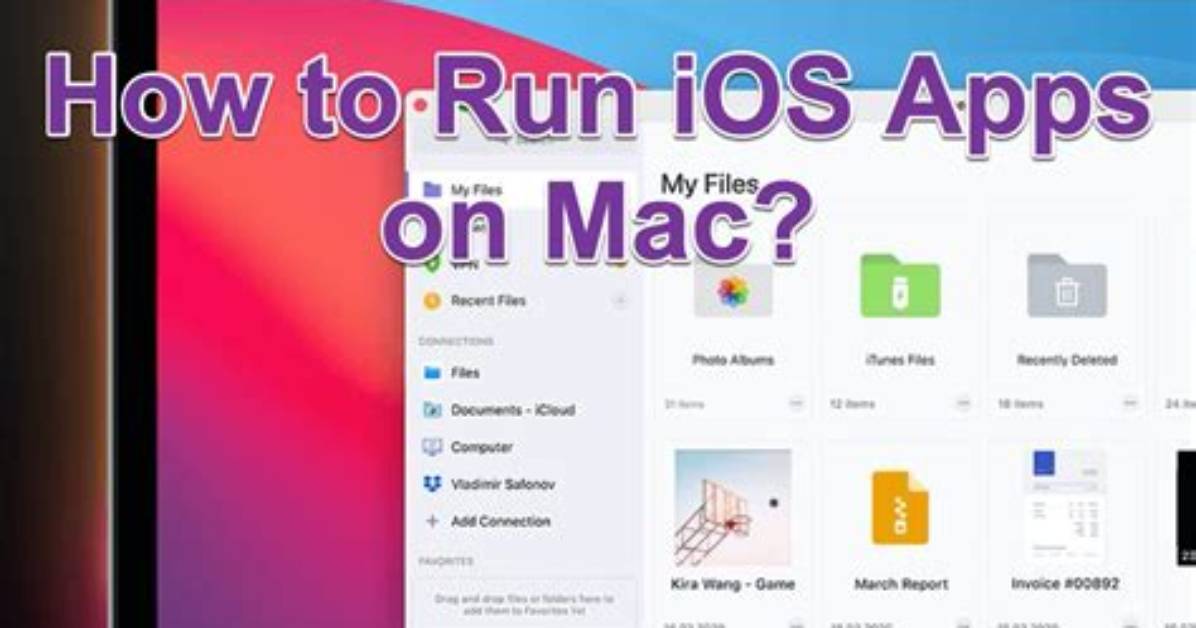Select Recent Files in the sidebar
Image resolution: width=1196 pixels, height=628 pixels.
pos(488,301)
